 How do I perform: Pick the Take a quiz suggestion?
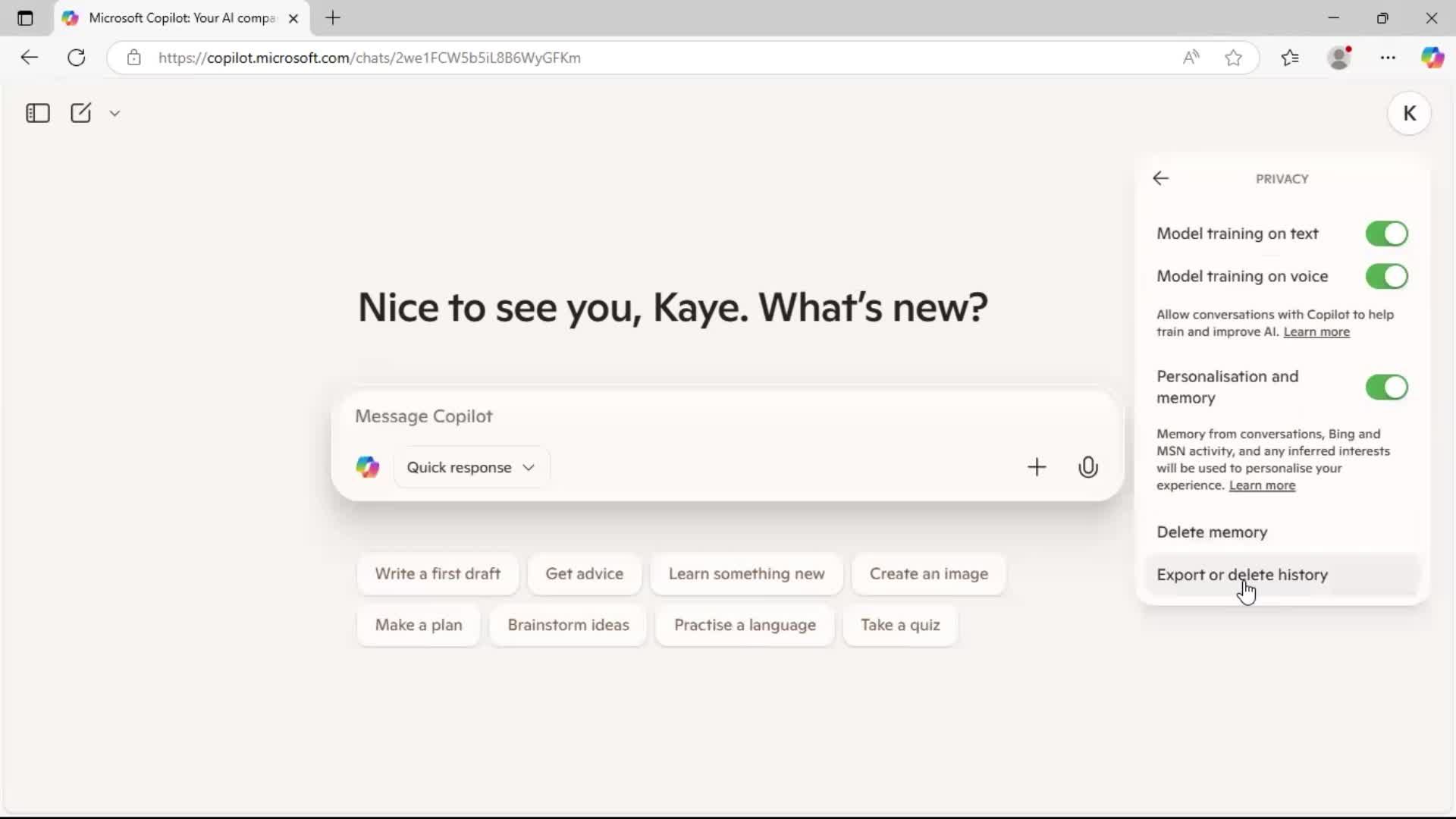[x=900, y=625]
